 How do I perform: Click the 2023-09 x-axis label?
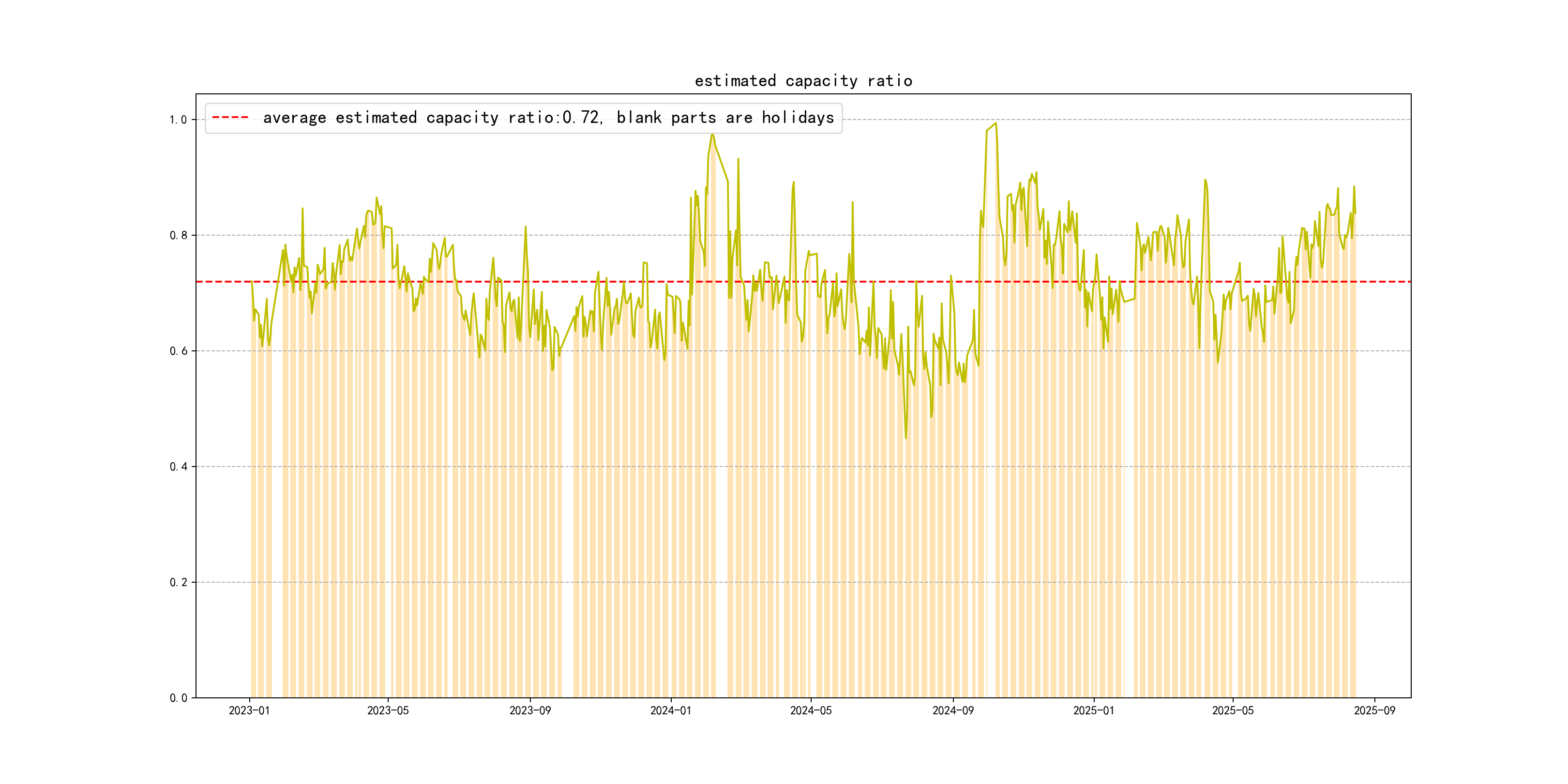click(x=529, y=710)
